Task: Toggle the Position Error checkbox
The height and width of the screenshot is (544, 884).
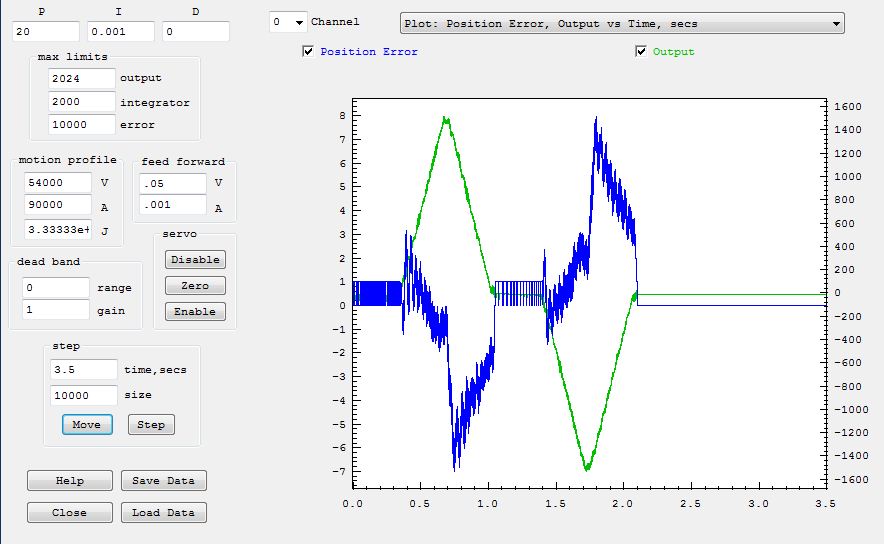Action: (308, 52)
